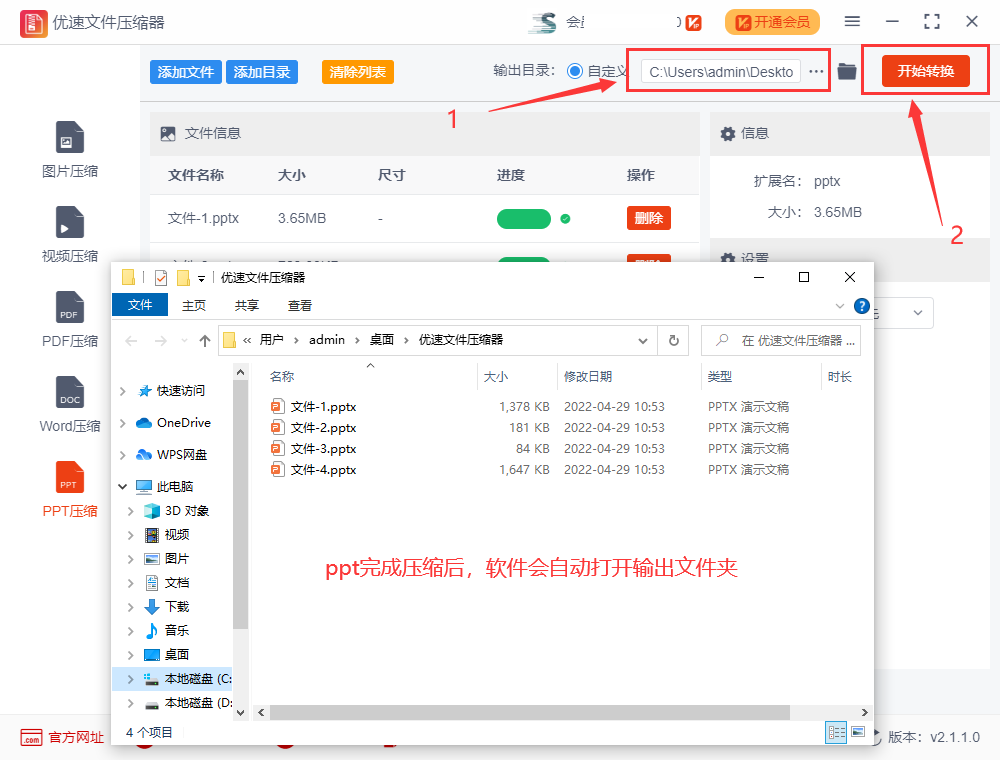Screen dimensions: 1000x760
Task: Open the 共享 tab in Explorer ribbon
Action: coord(247,305)
